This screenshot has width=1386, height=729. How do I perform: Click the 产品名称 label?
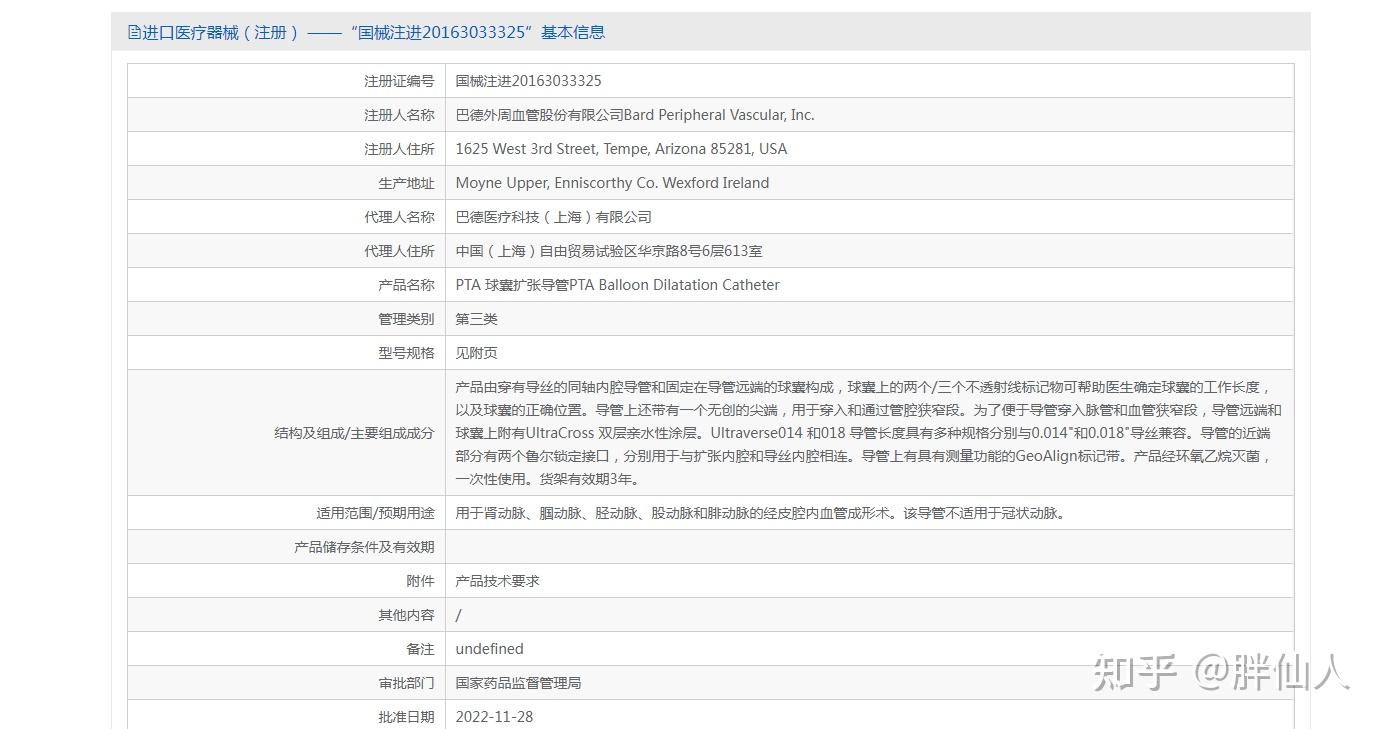click(x=406, y=285)
